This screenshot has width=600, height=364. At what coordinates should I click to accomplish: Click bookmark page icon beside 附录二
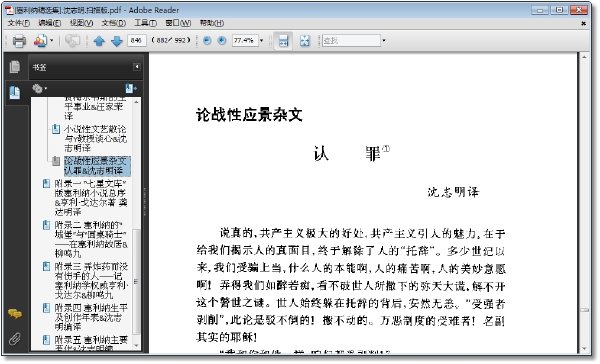46,225
